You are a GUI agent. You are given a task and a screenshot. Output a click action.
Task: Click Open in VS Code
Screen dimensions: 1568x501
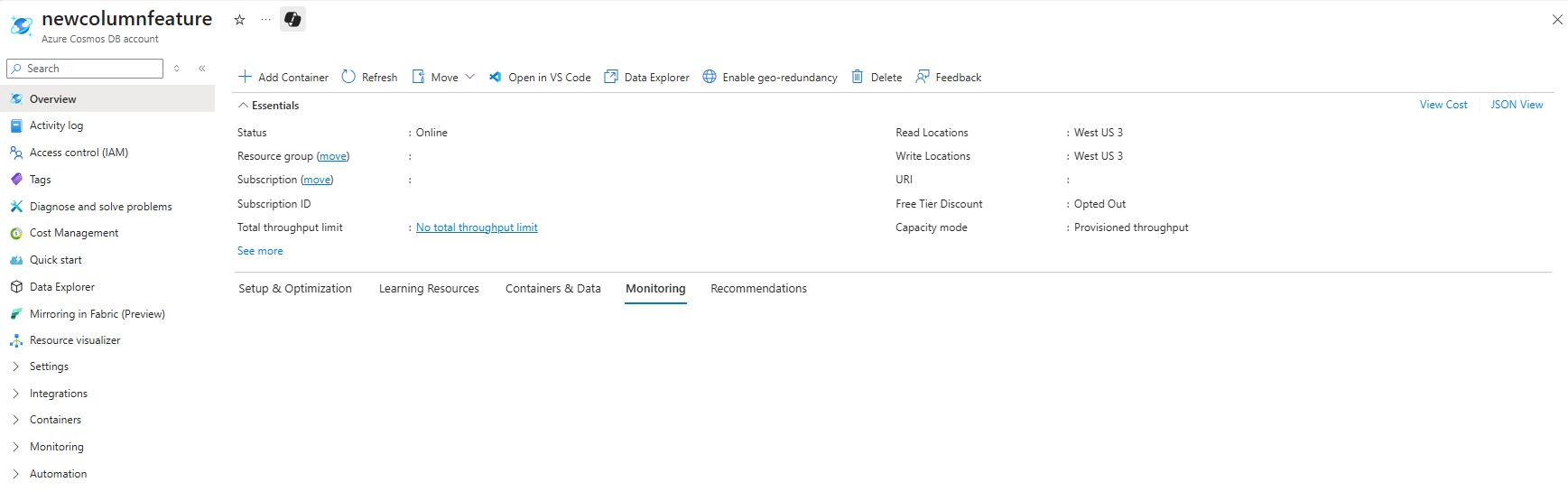point(540,78)
